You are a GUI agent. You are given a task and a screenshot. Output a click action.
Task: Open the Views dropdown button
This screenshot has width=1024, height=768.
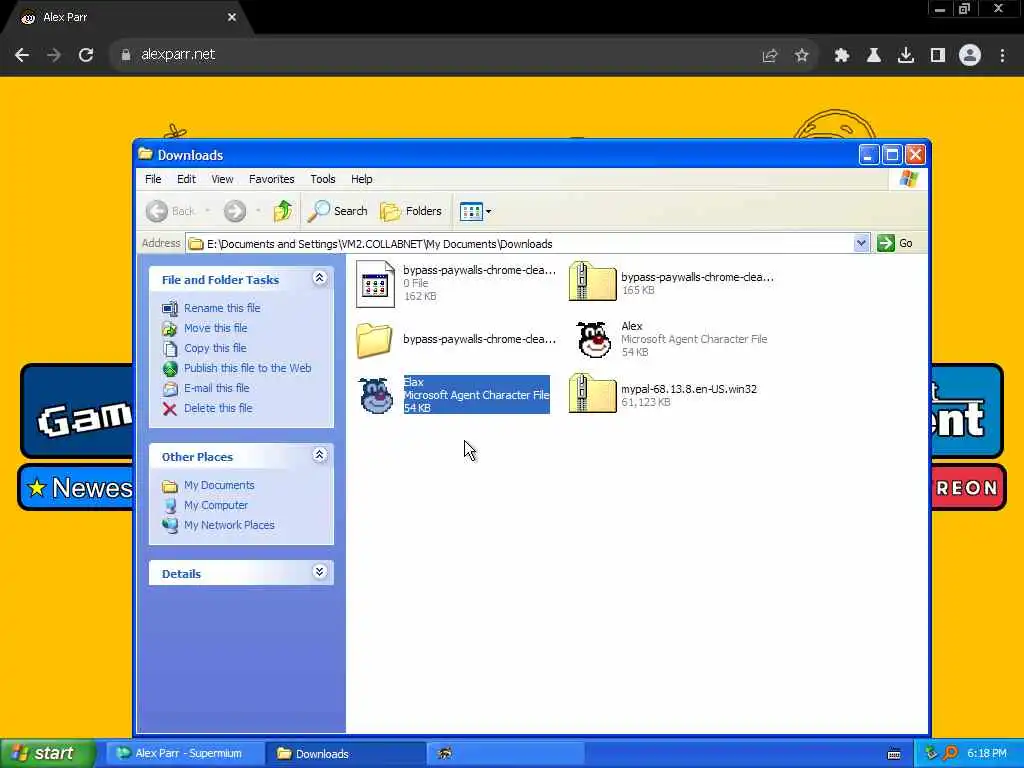(475, 211)
